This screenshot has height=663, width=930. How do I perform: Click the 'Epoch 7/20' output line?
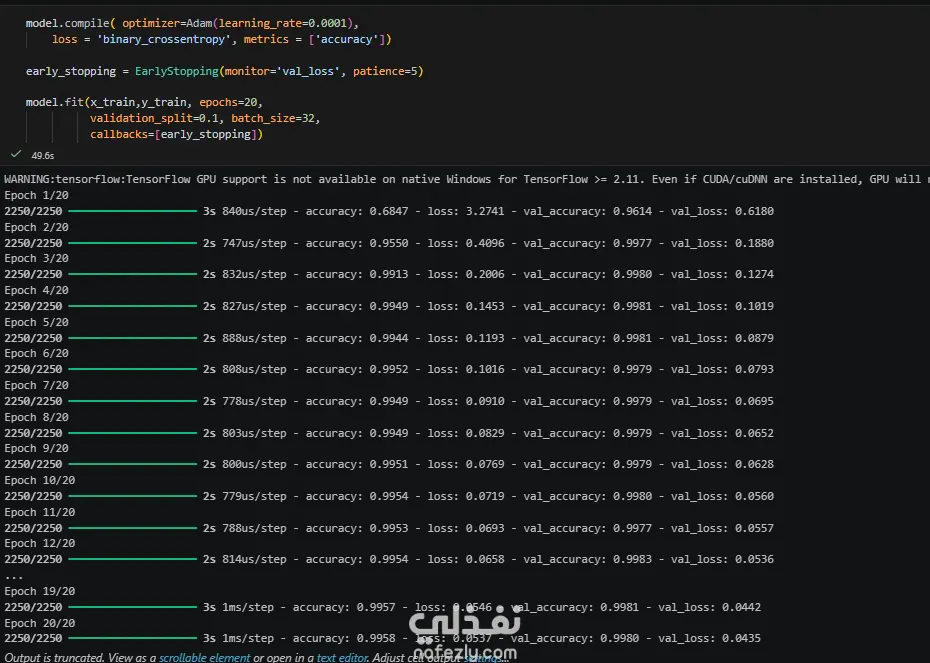pyautogui.click(x=36, y=385)
